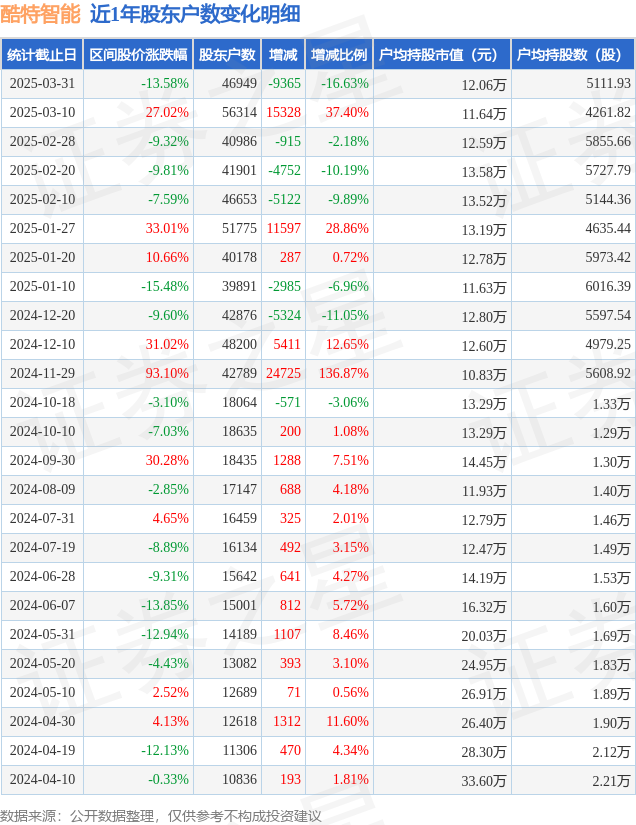This screenshot has width=636, height=825.
Task: Click the 56314 shareholder count cell
Action: (x=239, y=112)
